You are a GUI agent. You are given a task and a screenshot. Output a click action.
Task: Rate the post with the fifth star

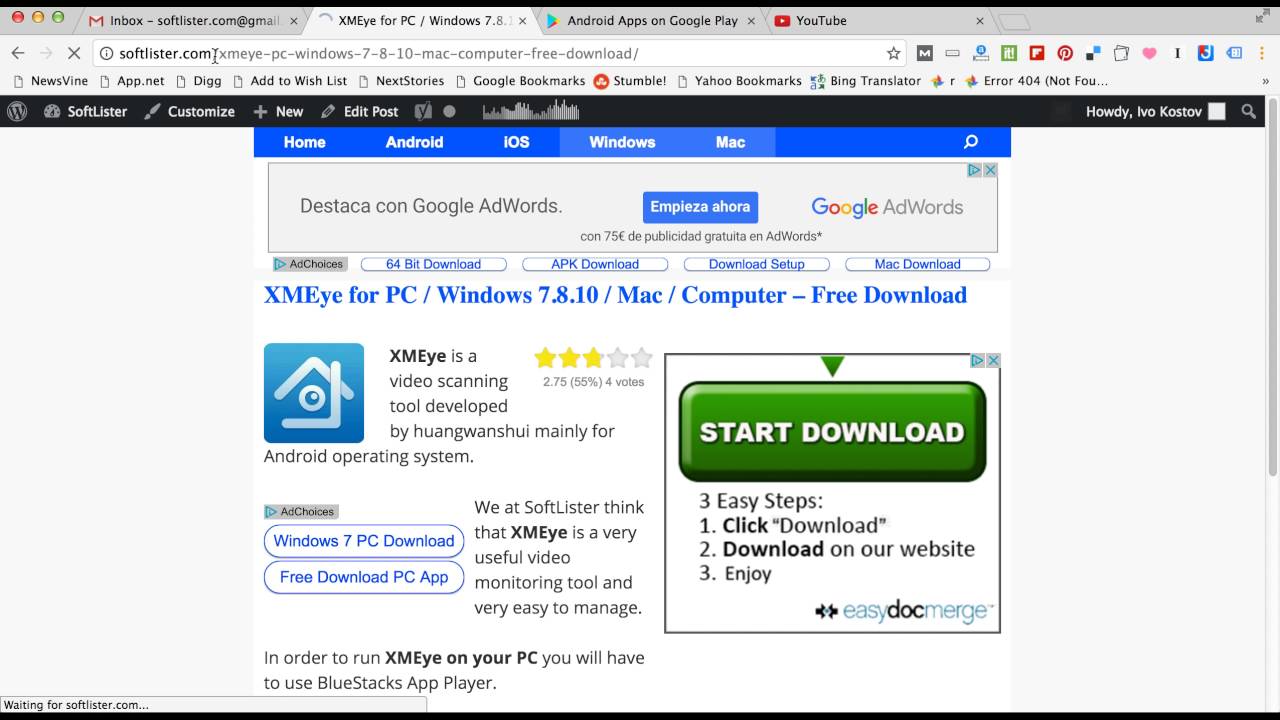(642, 358)
